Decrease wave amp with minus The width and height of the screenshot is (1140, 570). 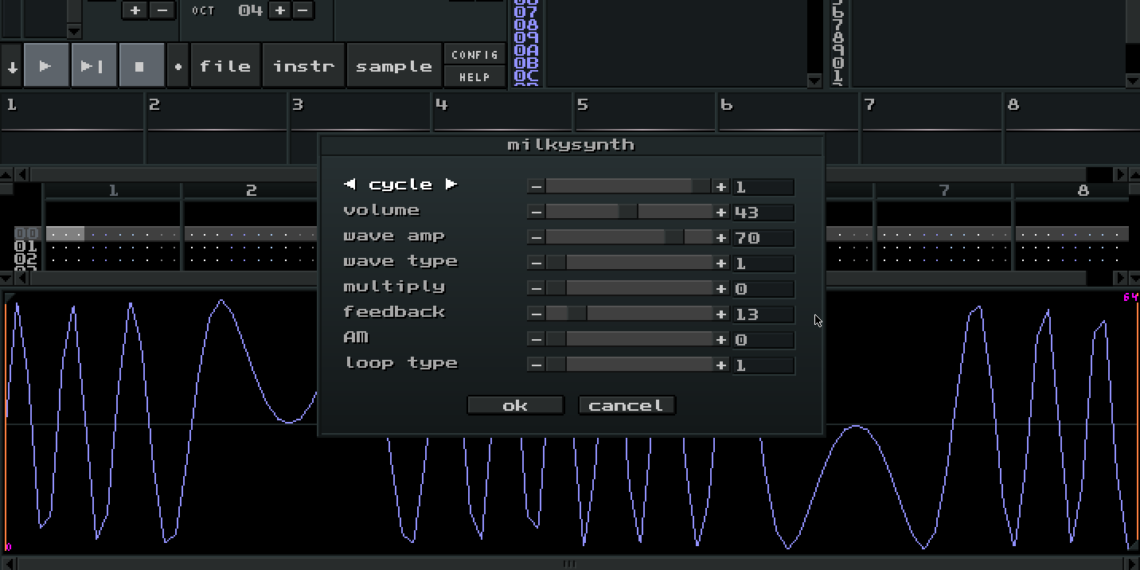coord(537,238)
